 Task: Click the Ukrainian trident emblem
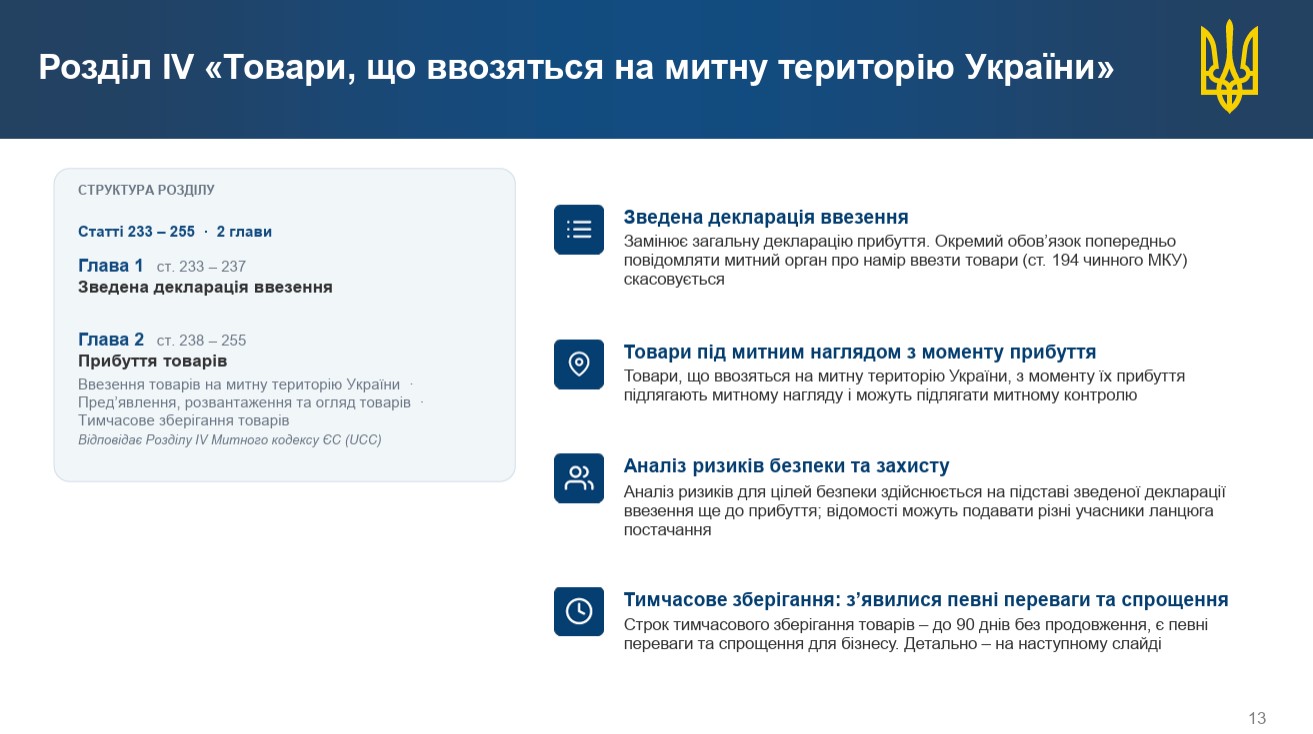(x=1230, y=66)
